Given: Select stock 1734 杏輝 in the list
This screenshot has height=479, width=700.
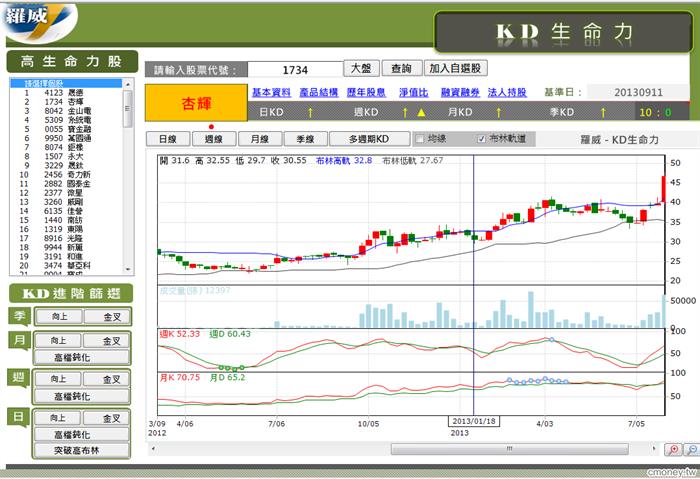Looking at the screenshot, I should [x=66, y=102].
